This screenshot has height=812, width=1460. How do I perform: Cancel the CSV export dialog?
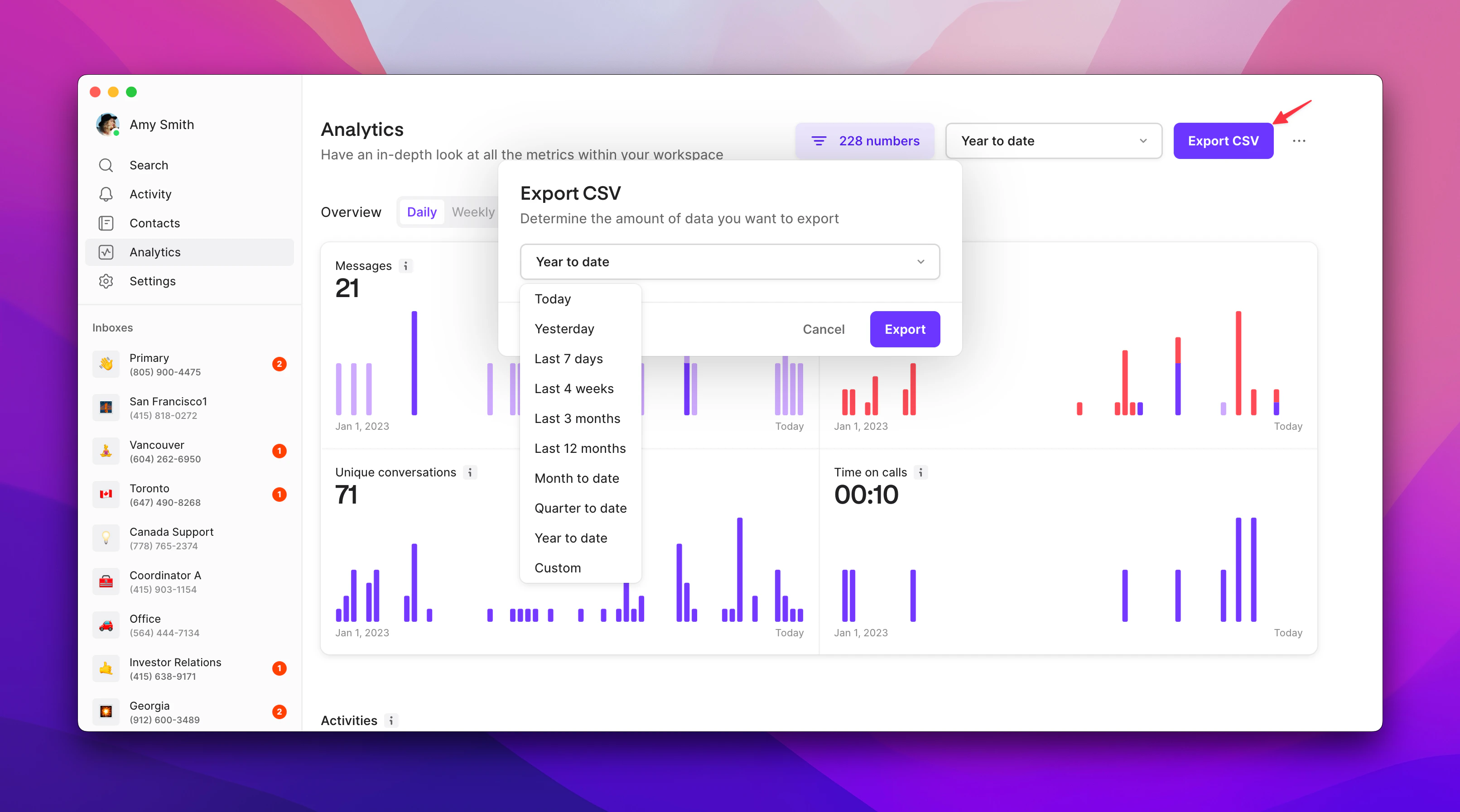click(824, 329)
